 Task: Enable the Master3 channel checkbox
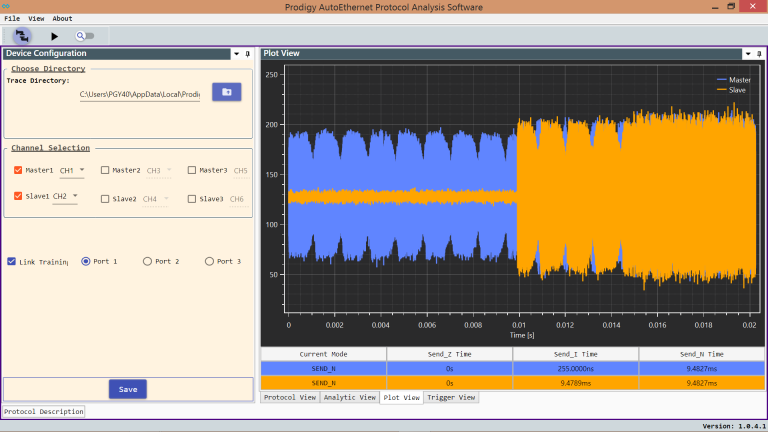[192, 170]
